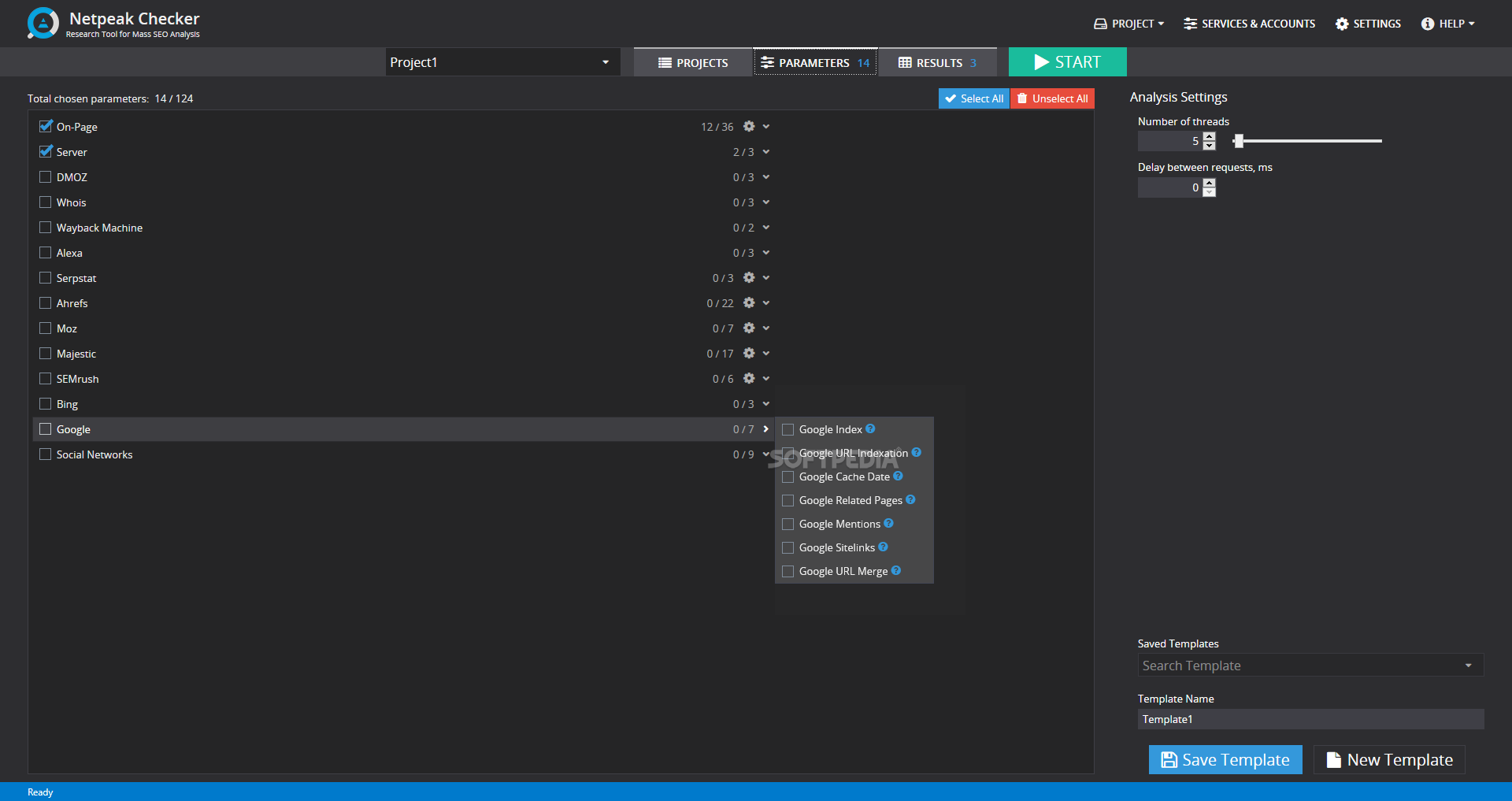Image resolution: width=1512 pixels, height=801 pixels.
Task: Decrease number of threads stepper
Action: tap(1210, 146)
